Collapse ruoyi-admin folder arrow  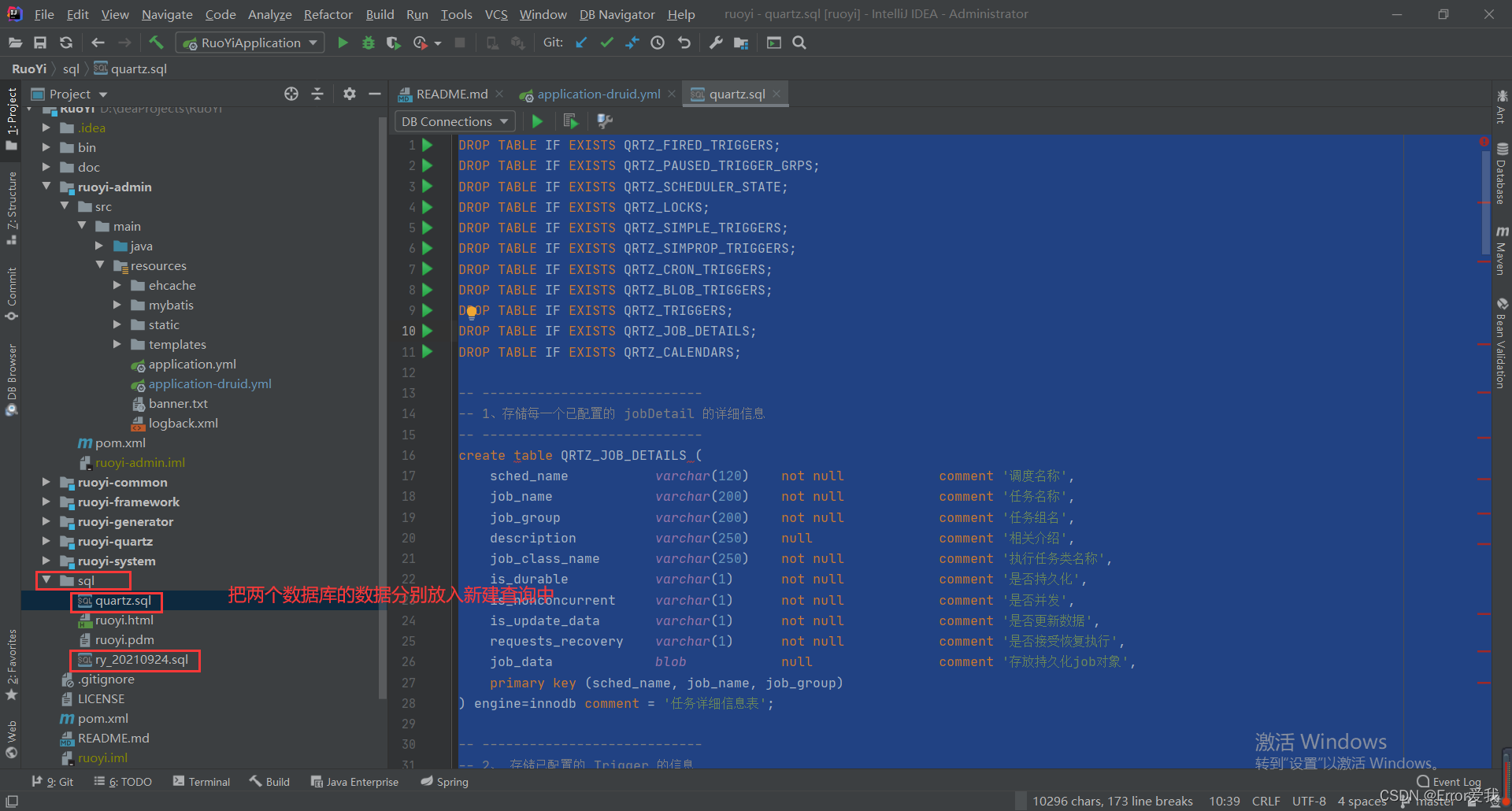click(46, 187)
